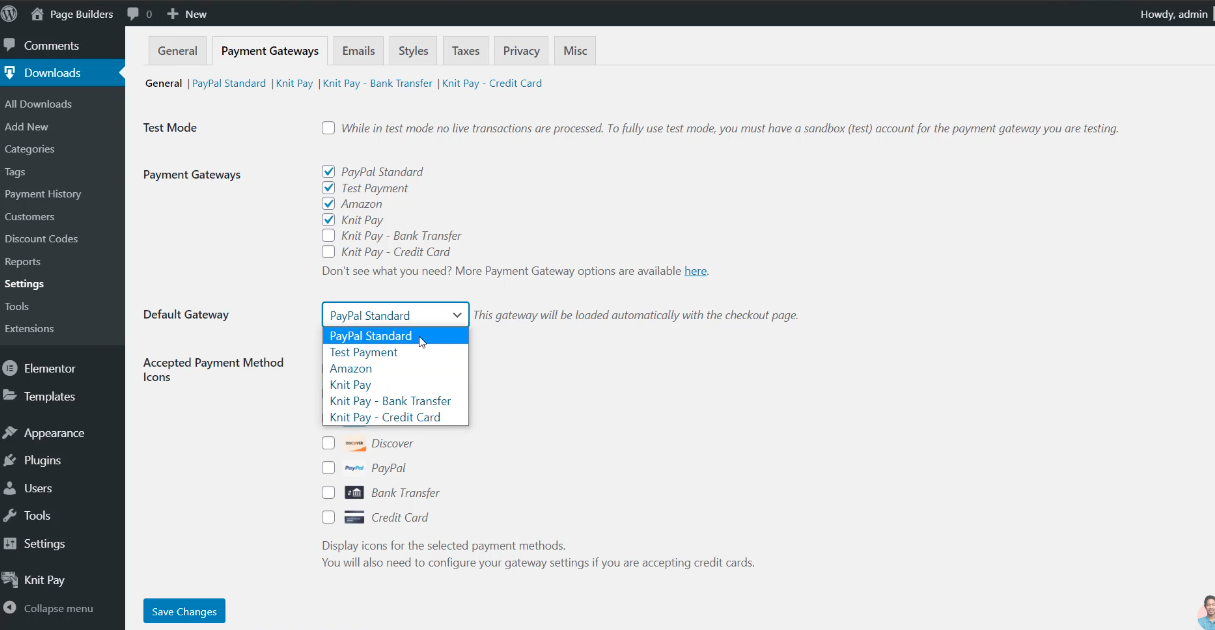Go to Payment History in sidebar
Image resolution: width=1215 pixels, height=630 pixels.
[43, 194]
